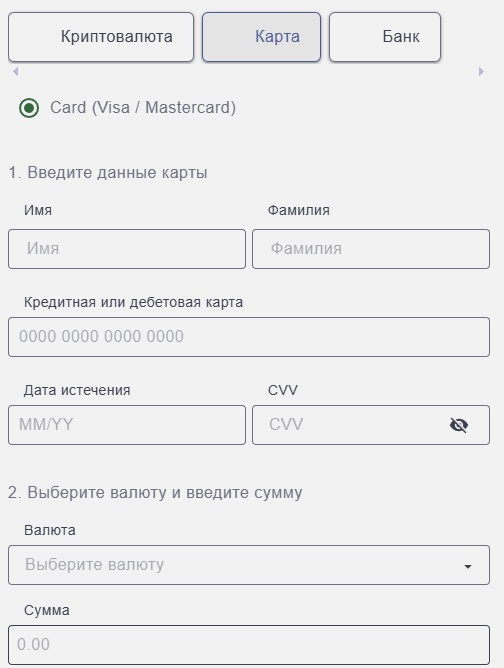Screen dimensions: 504x668
Task: Select the Card (Visa / Mastercard) radio button
Action: [29, 108]
